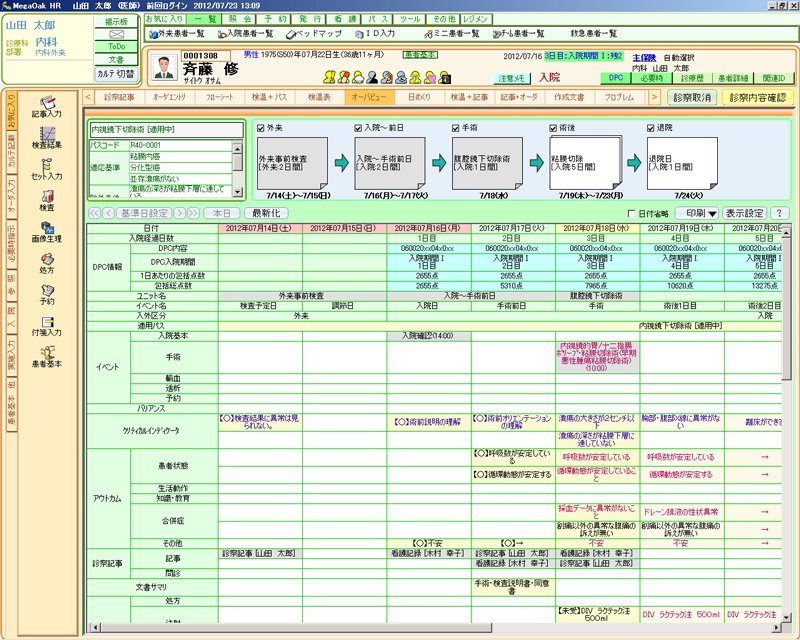Click the black silhouette patient status icon
Viewport: 800px width, 640px height.
point(372,77)
